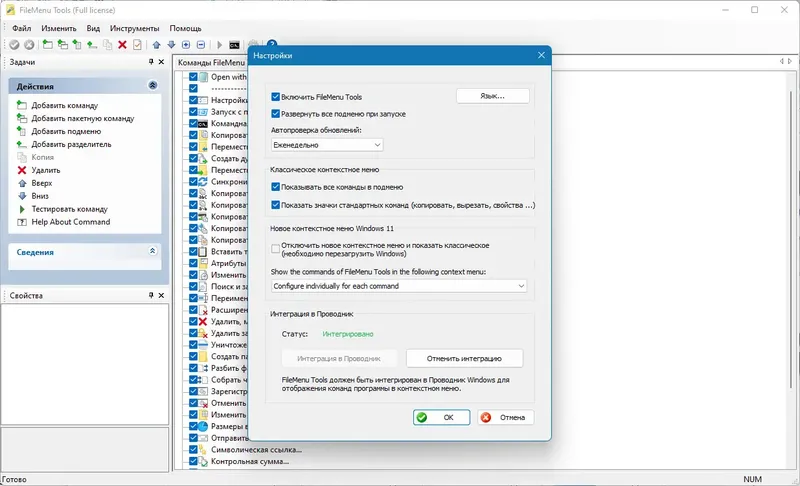
Task: Uncheck Показывать все команды в подменю
Action: pyautogui.click(x=276, y=187)
